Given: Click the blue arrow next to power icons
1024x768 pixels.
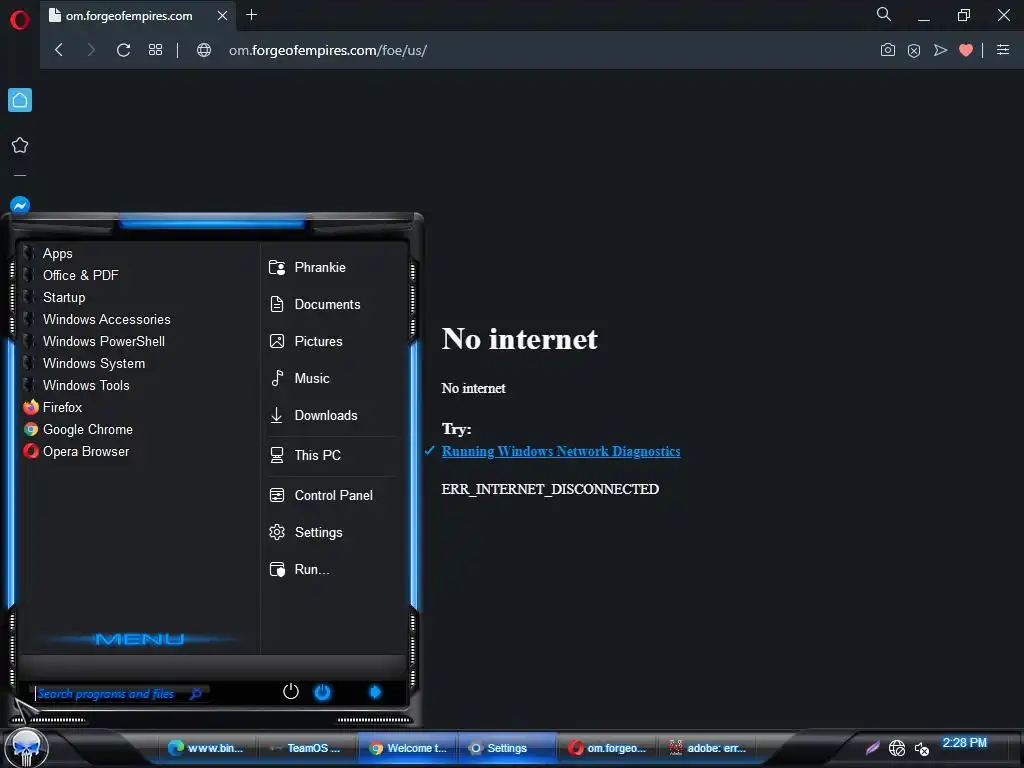Looking at the screenshot, I should [x=375, y=692].
